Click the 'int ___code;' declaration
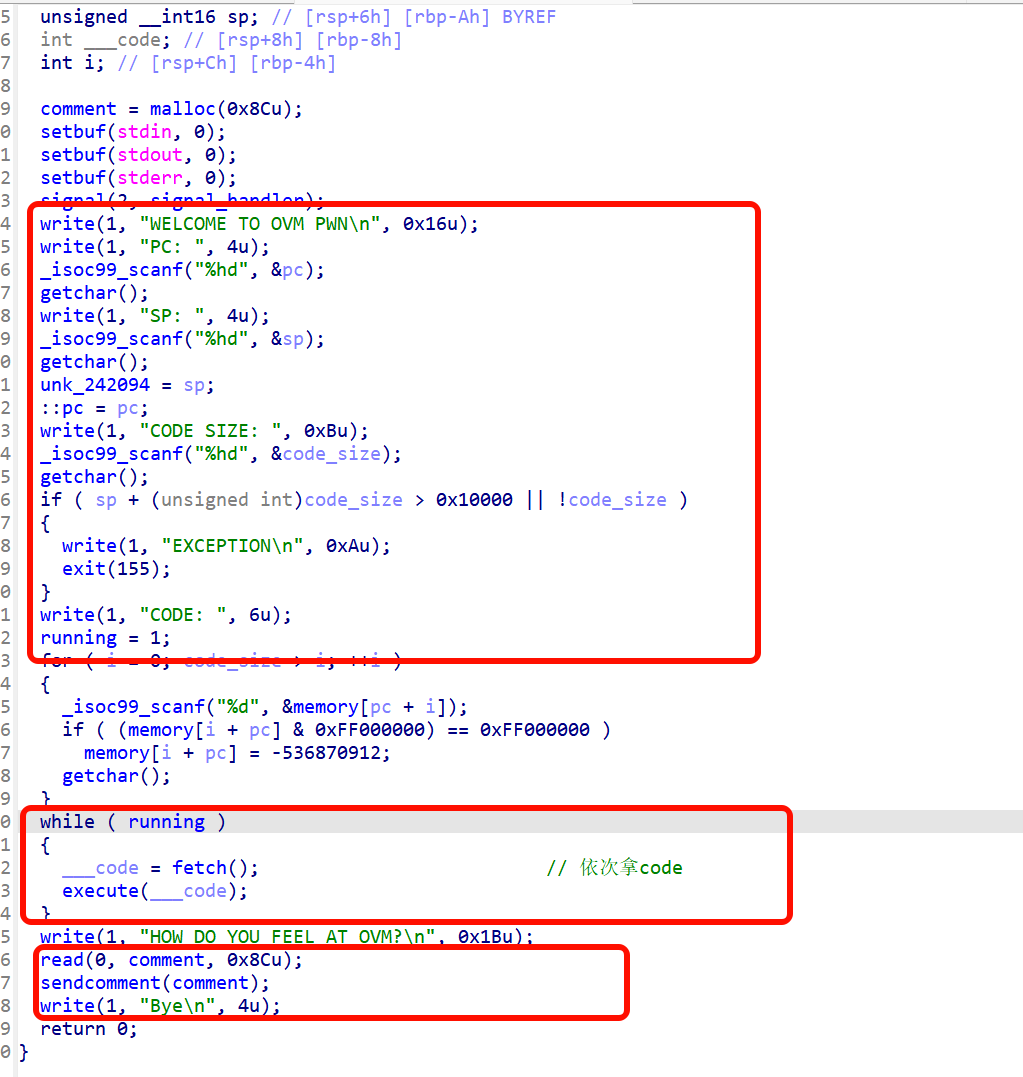Screen dimensions: 1023x1077 105,40
